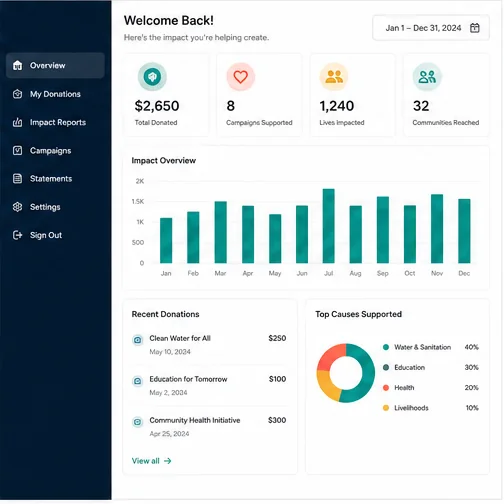504x504 pixels.
Task: Click the Livelihoods yellow legend dot
Action: 386,408
